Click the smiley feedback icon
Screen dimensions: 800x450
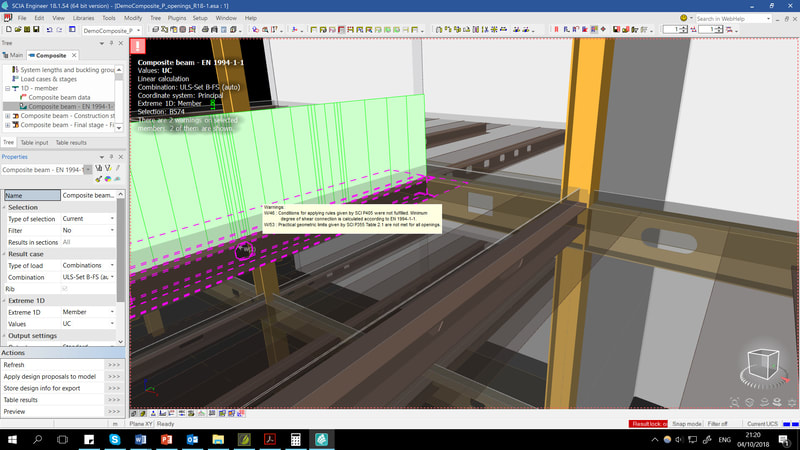[684, 18]
